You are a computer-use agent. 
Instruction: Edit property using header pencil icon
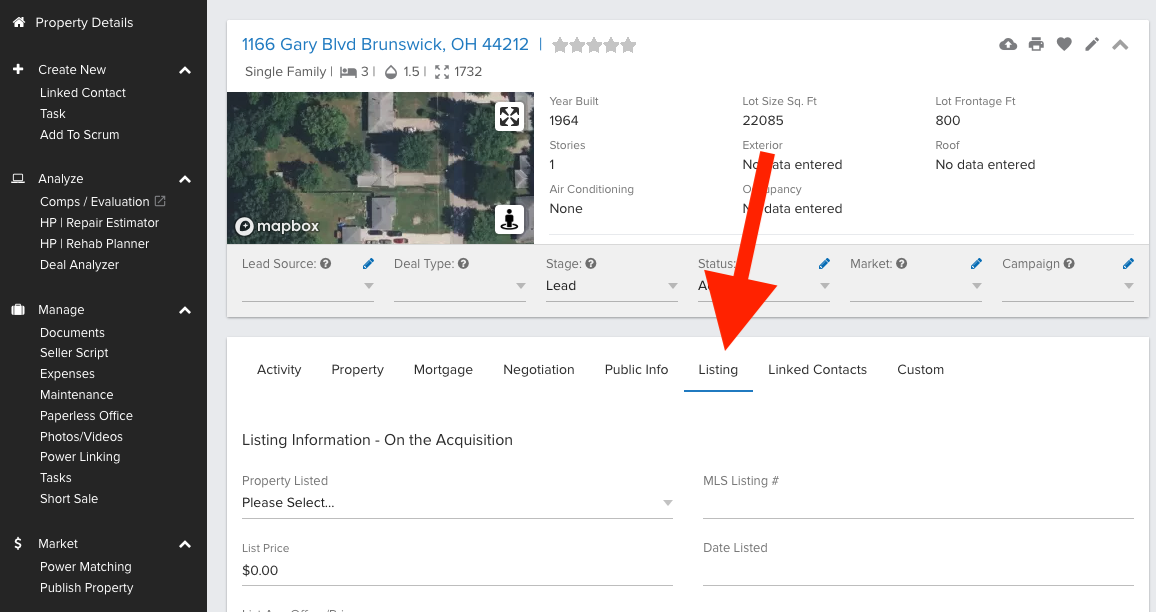pos(1092,44)
